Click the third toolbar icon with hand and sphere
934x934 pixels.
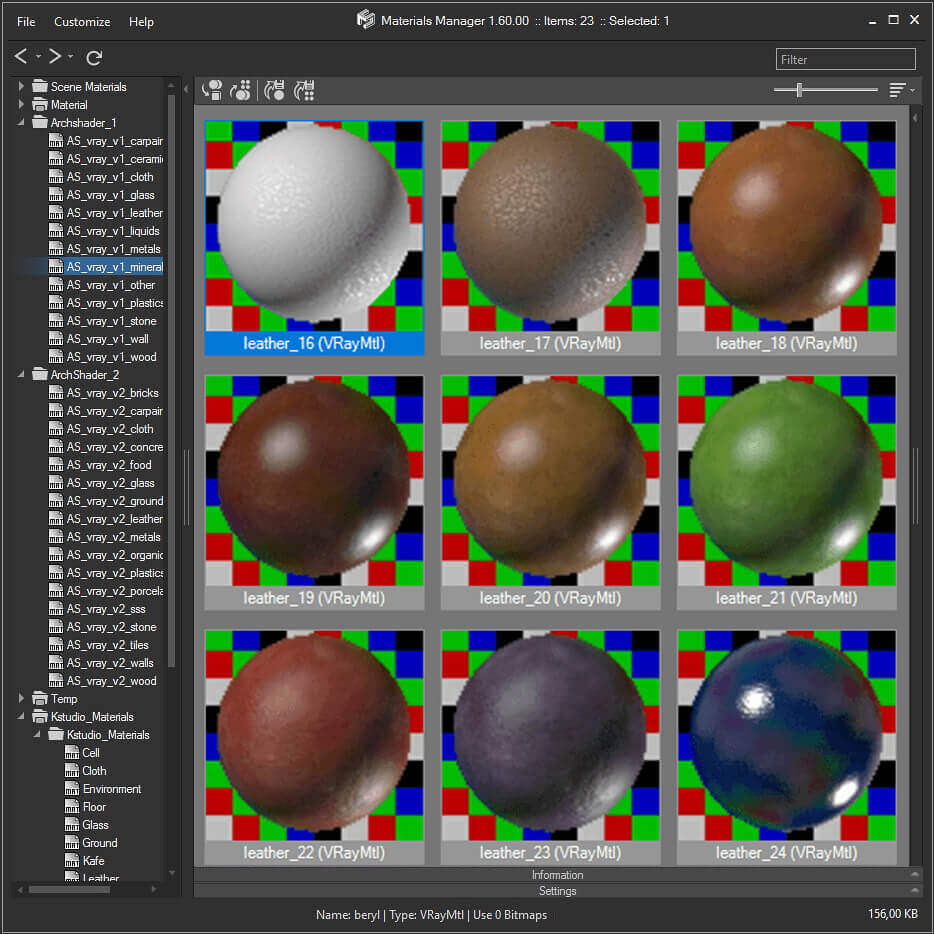(x=275, y=90)
